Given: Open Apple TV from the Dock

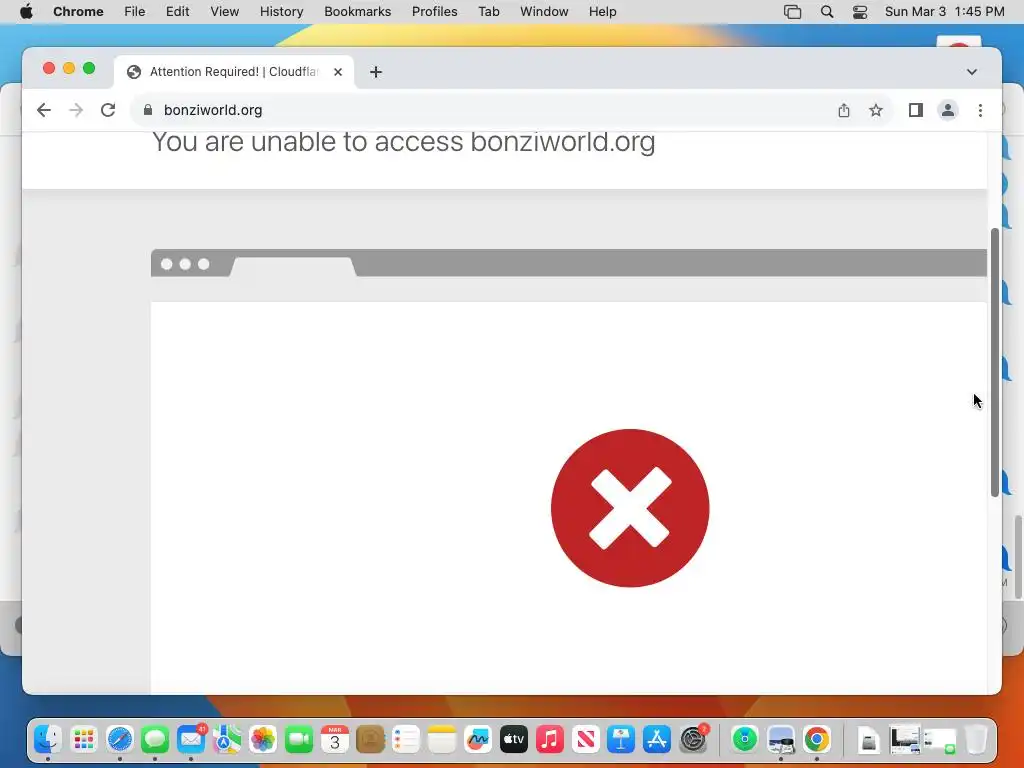Looking at the screenshot, I should point(513,739).
